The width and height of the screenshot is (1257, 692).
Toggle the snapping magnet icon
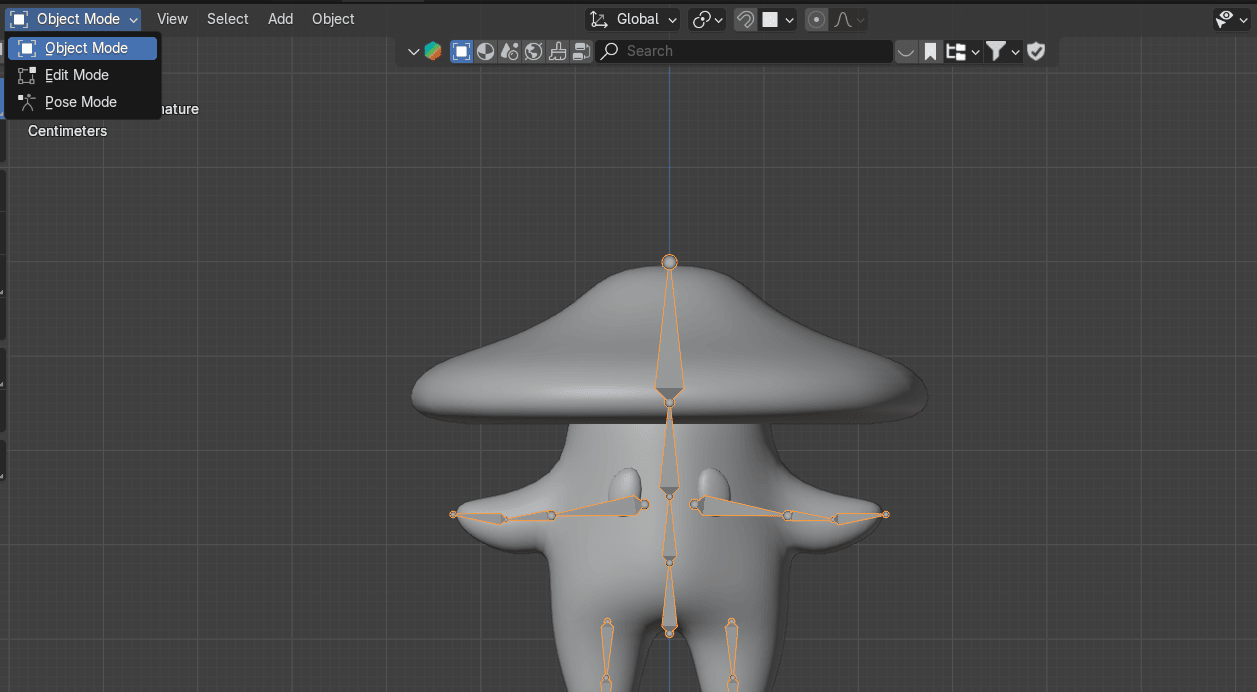tap(745, 19)
